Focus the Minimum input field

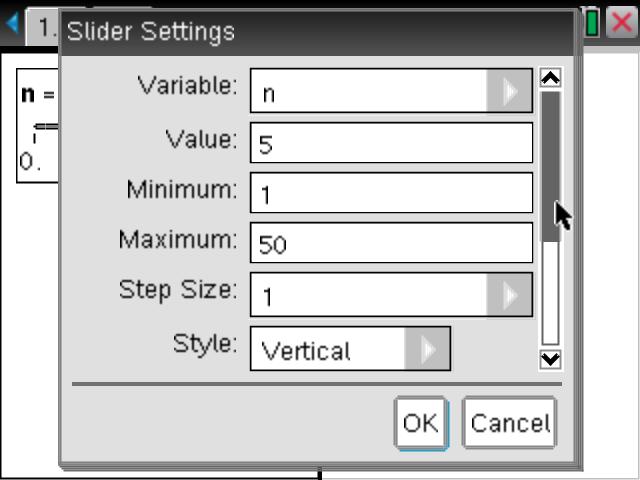click(391, 193)
